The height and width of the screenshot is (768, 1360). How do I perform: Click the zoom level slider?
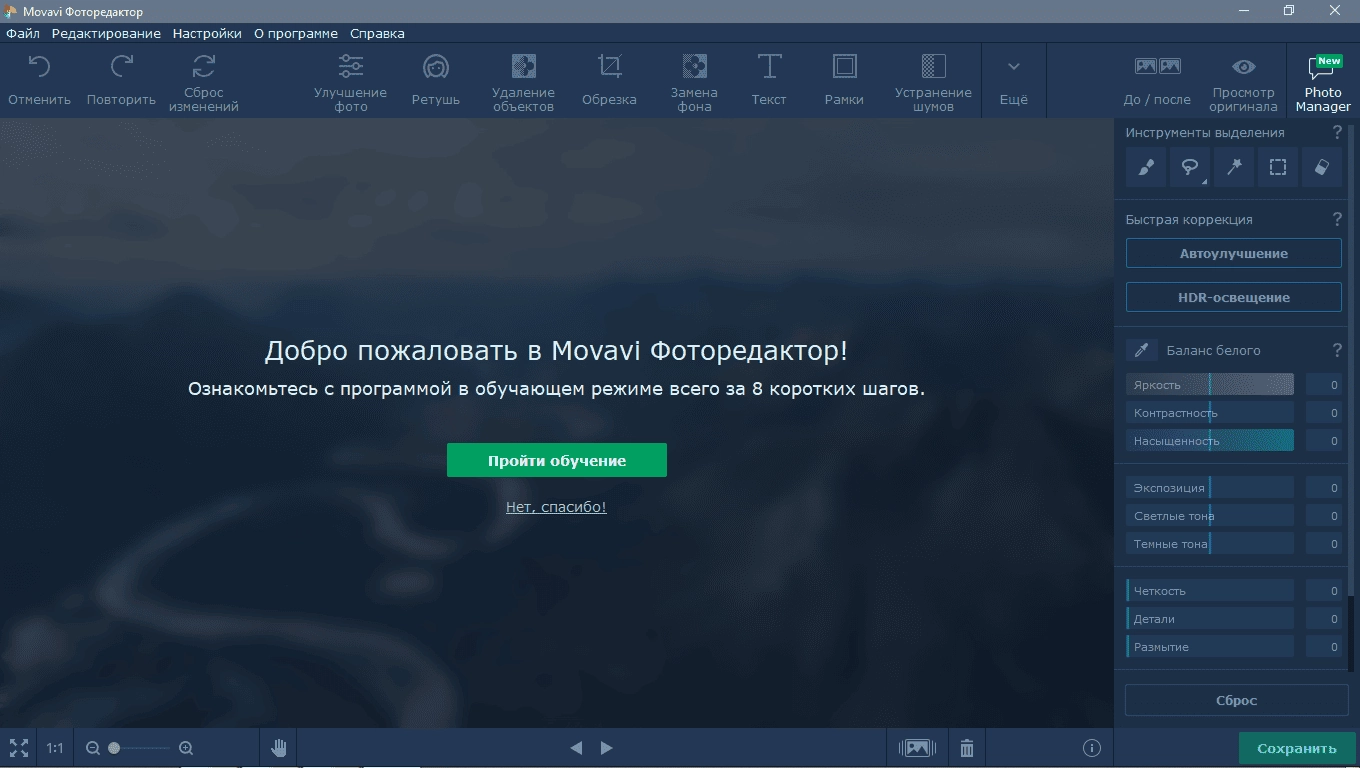click(139, 748)
